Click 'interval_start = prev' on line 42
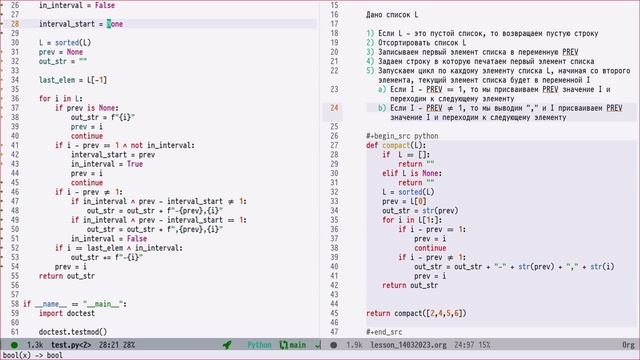The image size is (640, 360). pyautogui.click(x=113, y=155)
